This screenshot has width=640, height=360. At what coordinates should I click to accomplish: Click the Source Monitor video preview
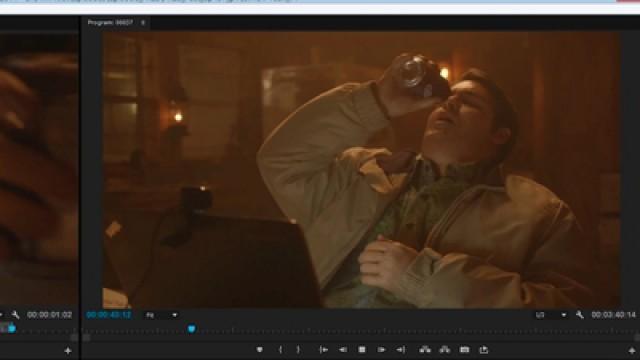tap(39, 171)
